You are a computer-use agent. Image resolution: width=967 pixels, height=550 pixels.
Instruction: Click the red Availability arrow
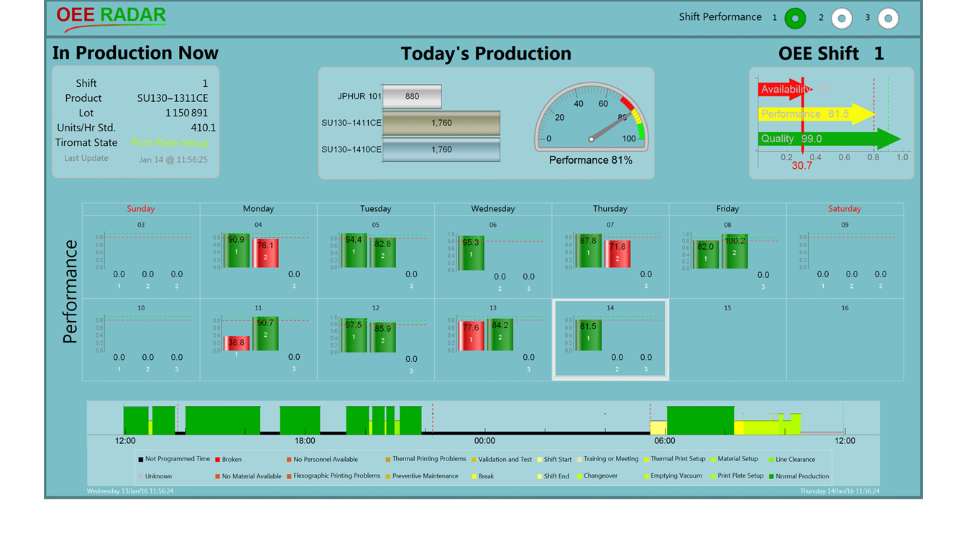[784, 89]
